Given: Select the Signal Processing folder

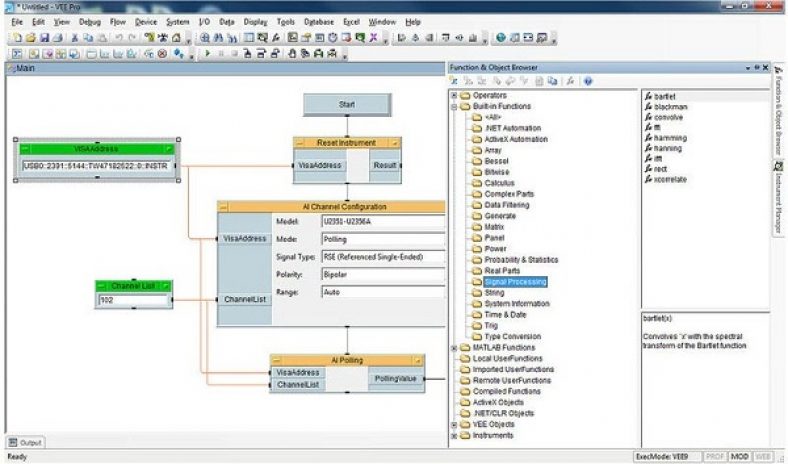Looking at the screenshot, I should [x=514, y=282].
